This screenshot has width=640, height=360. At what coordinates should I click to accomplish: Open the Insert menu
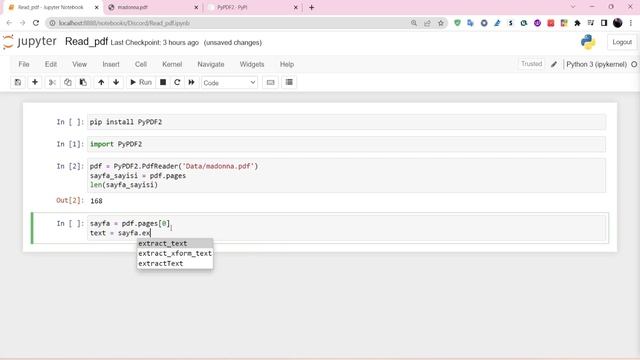[111, 64]
